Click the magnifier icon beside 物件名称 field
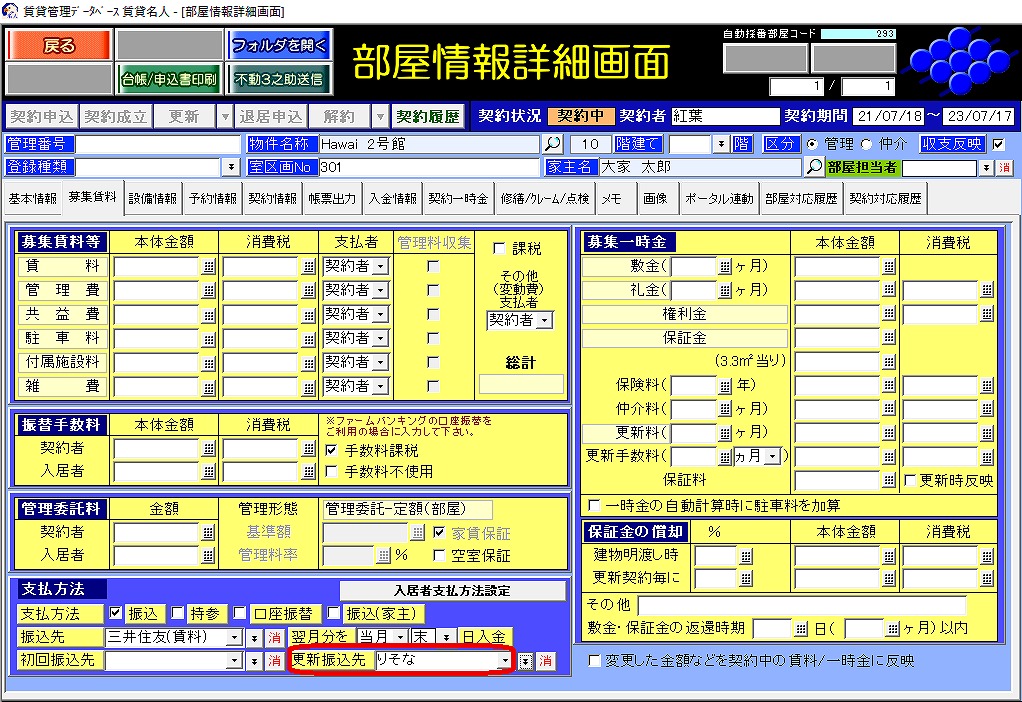This screenshot has height=702, width=1022. [553, 144]
